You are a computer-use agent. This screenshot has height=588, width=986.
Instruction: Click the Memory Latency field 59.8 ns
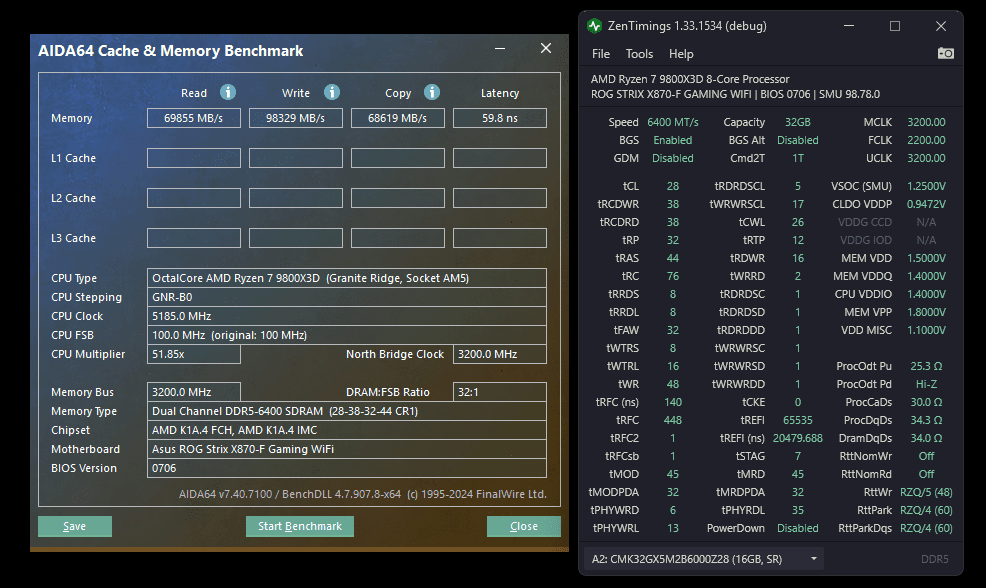(x=500, y=118)
